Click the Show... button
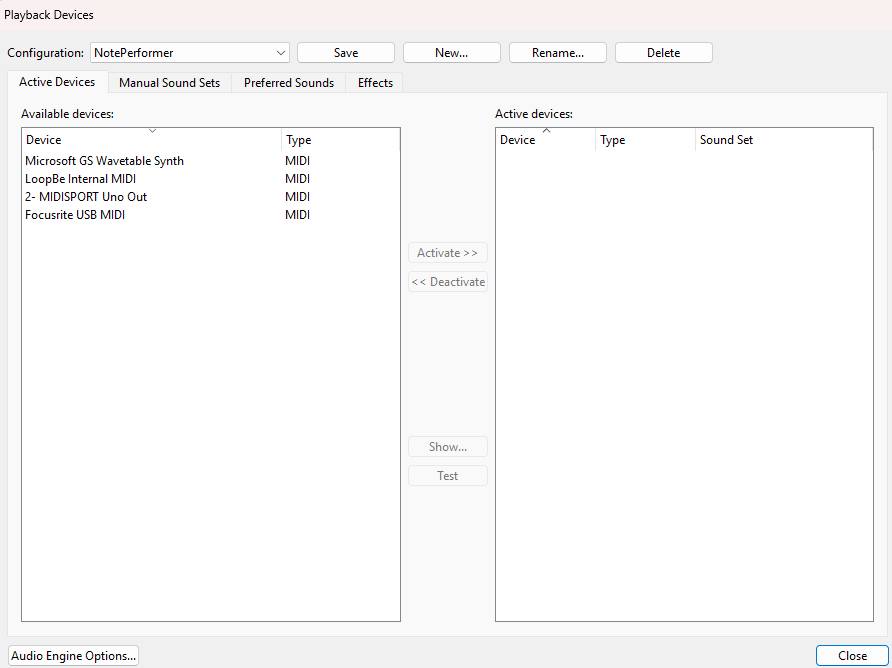Screen dimensions: 892x668 [x=448, y=447]
